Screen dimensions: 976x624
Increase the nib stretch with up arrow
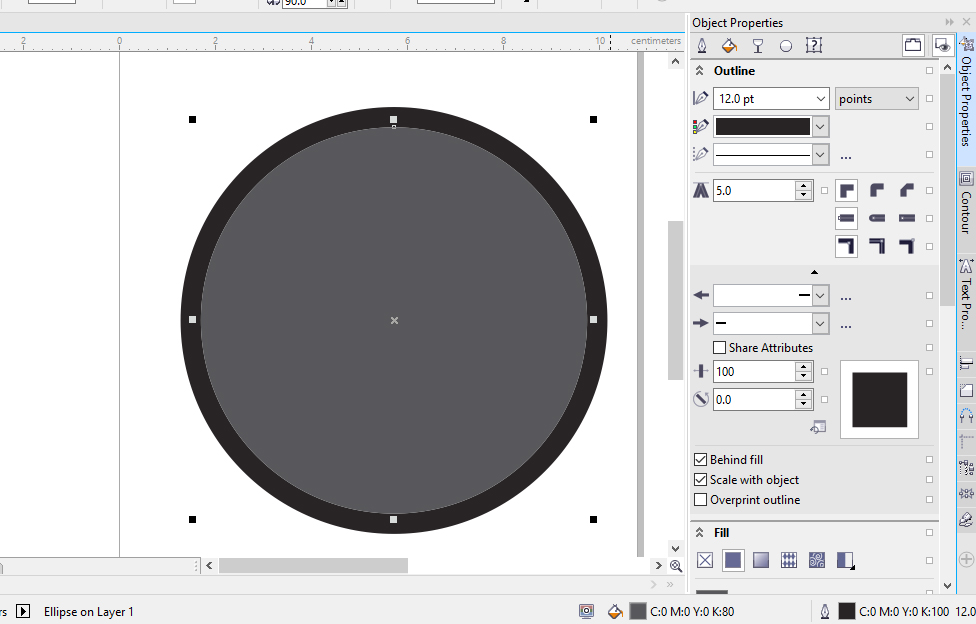pos(804,367)
